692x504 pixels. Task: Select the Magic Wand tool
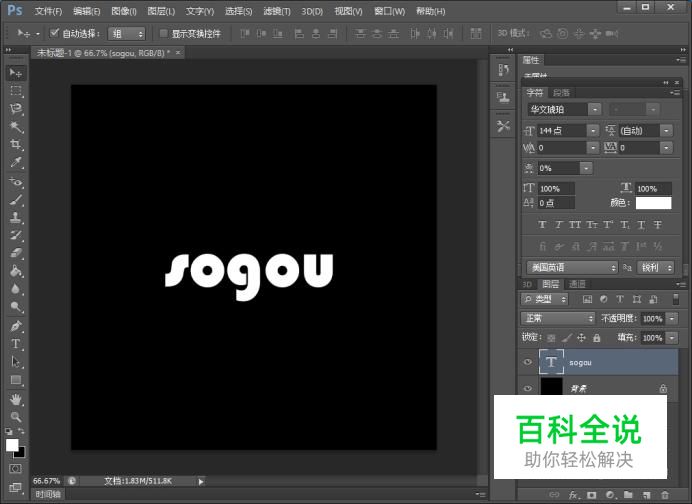point(16,127)
